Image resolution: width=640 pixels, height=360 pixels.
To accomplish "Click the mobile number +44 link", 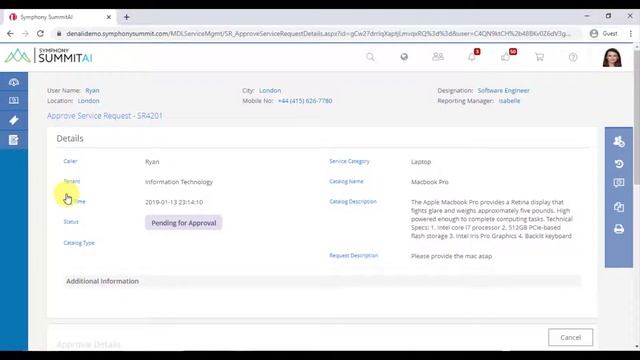I will (x=305, y=101).
